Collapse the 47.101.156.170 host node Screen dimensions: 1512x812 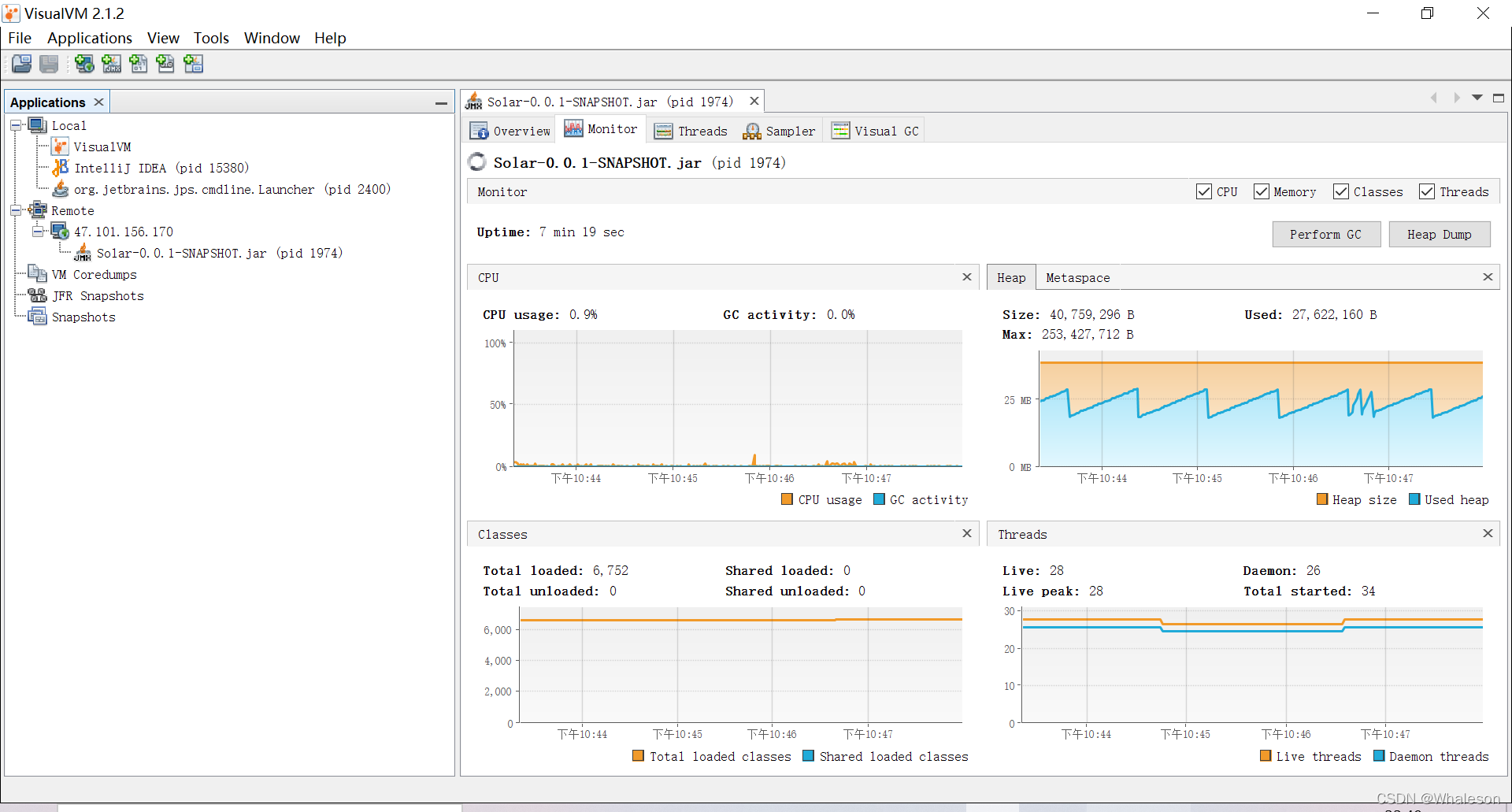click(38, 232)
